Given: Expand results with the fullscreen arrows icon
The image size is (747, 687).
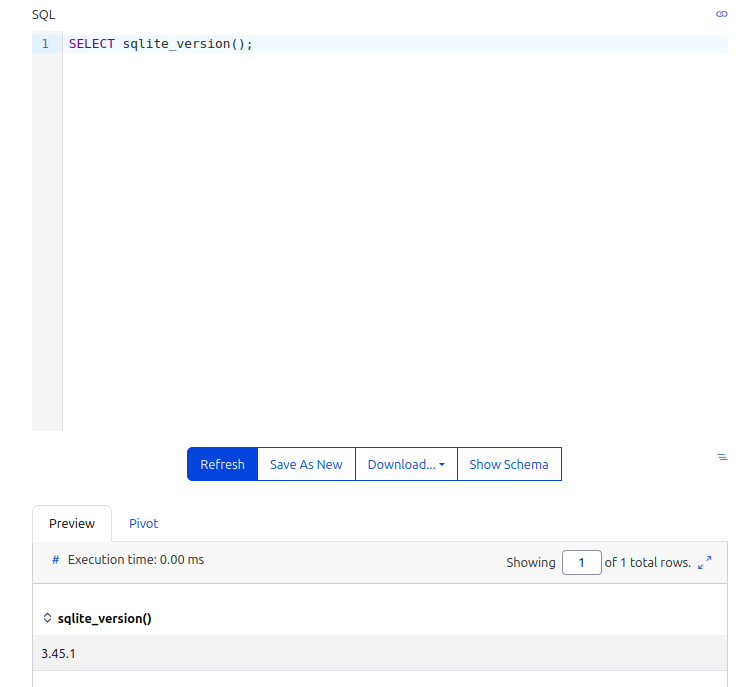Looking at the screenshot, I should pos(705,562).
